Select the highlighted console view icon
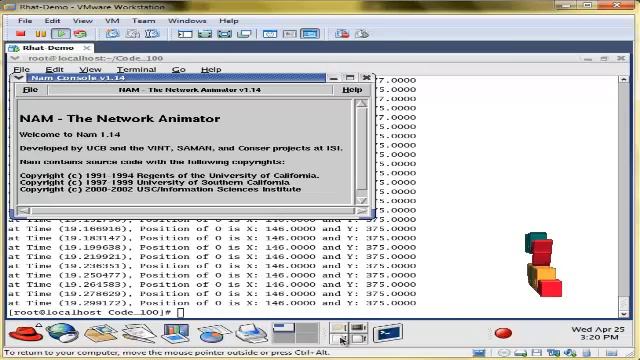 [310, 34]
